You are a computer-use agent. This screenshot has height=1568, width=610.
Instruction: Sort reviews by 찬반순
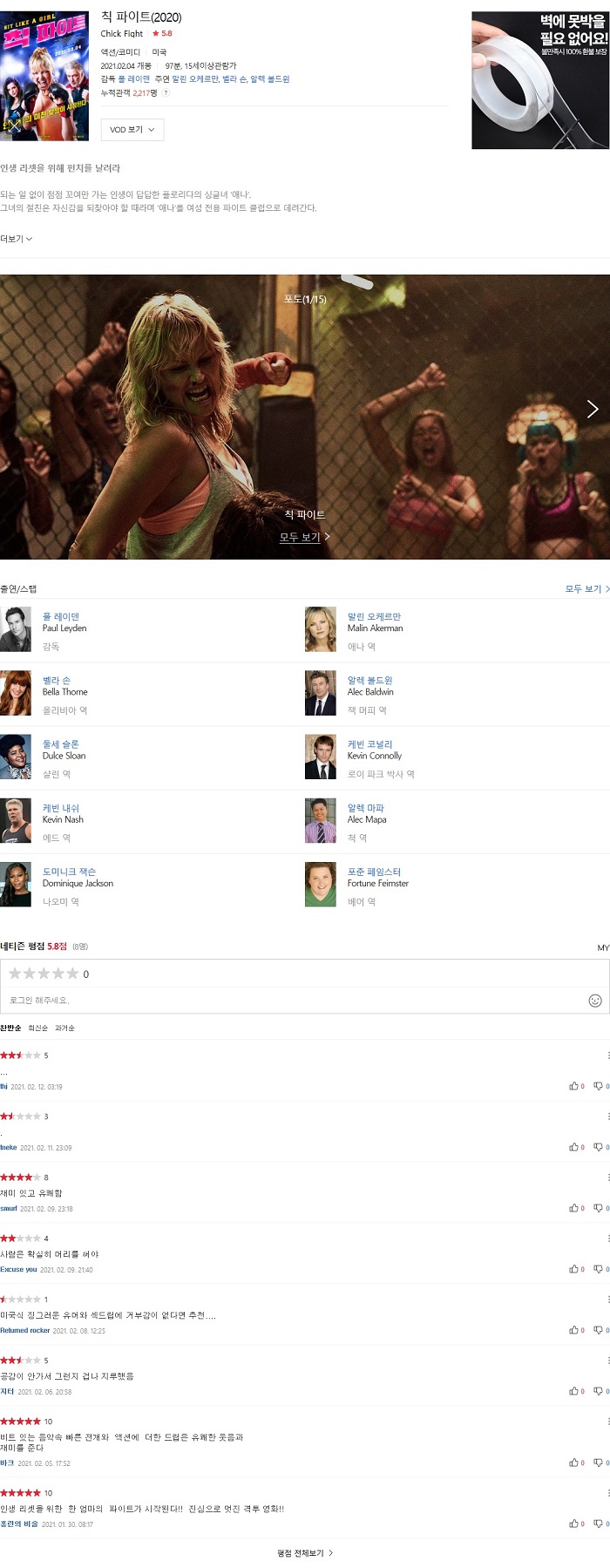tap(10, 1028)
